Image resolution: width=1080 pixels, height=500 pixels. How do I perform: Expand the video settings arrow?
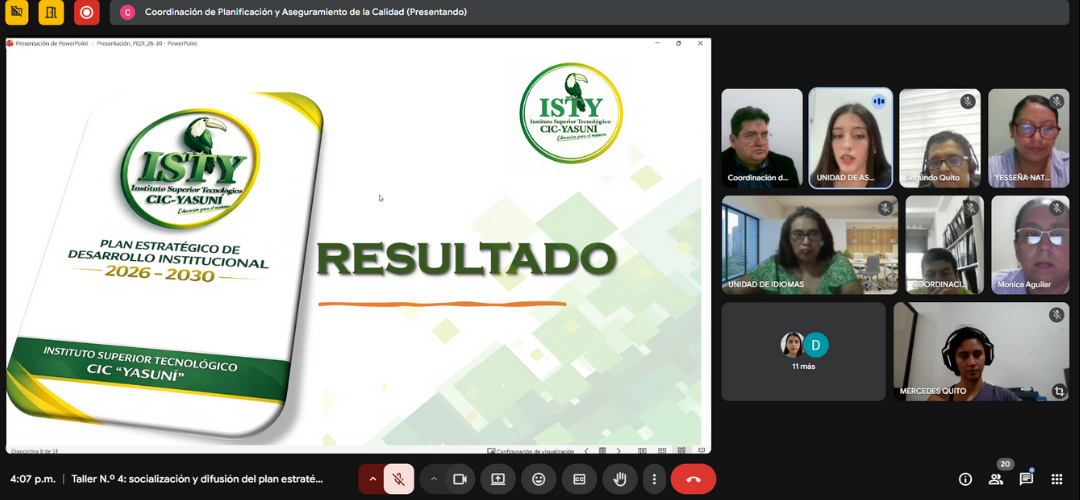[434, 479]
